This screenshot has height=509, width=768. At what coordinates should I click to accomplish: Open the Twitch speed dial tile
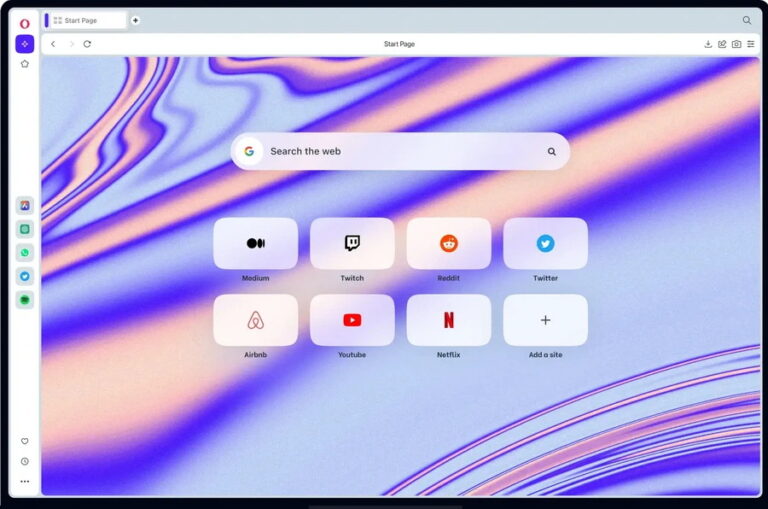pos(352,243)
